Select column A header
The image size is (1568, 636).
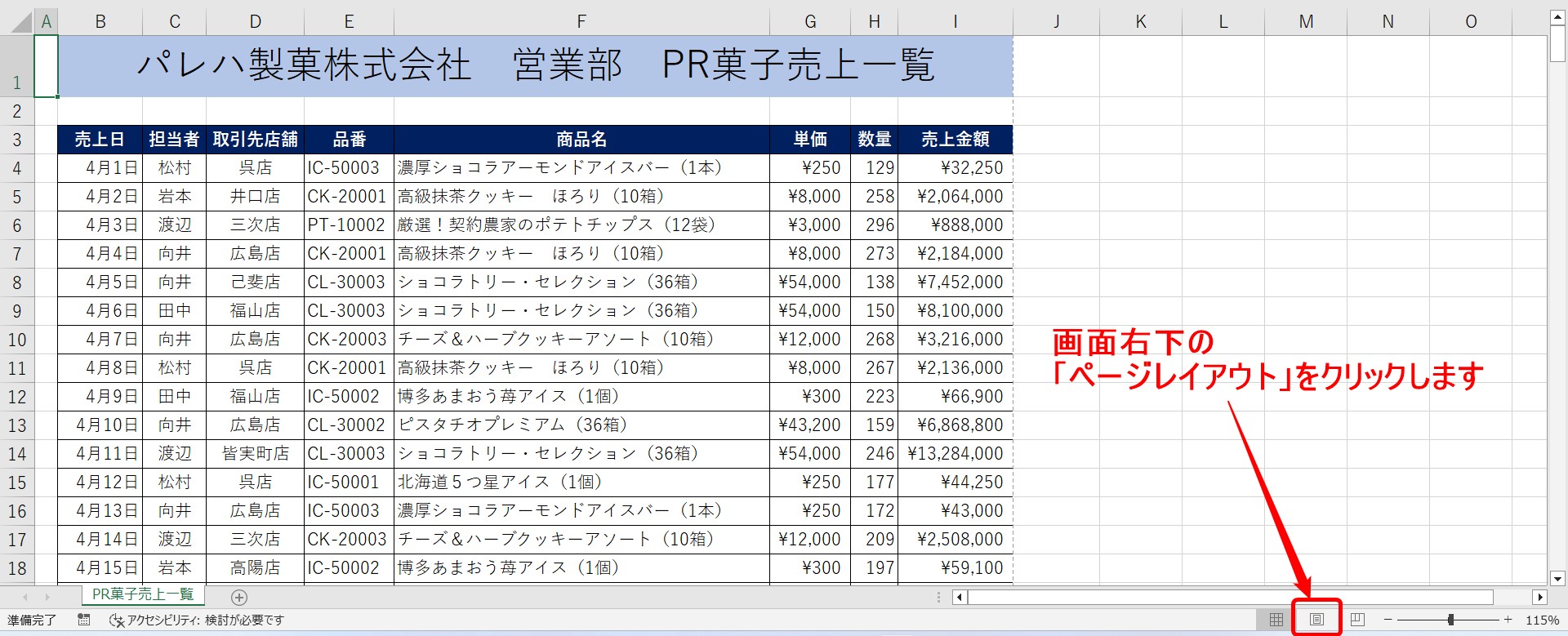click(x=47, y=22)
